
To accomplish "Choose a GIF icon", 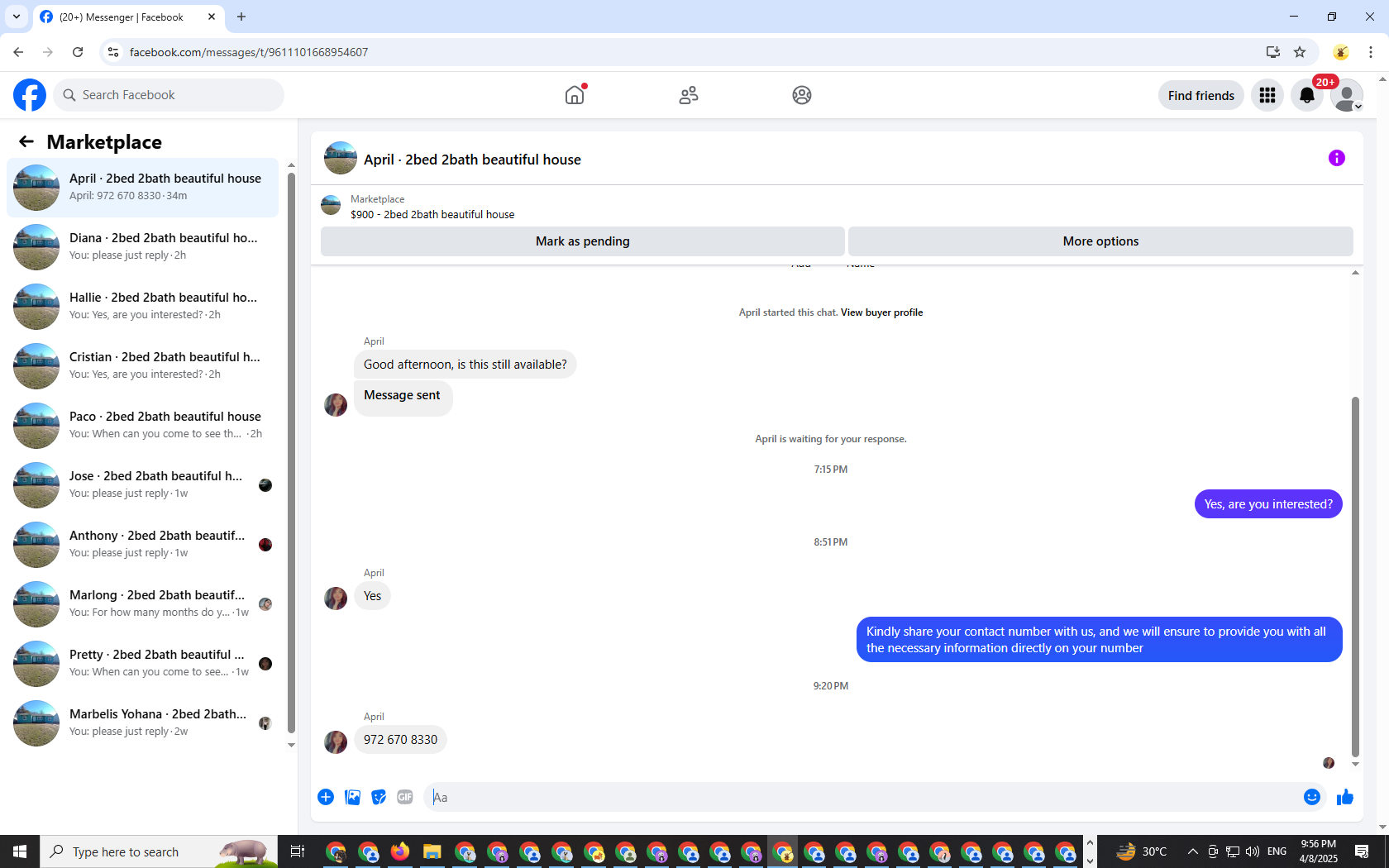I will tap(405, 797).
